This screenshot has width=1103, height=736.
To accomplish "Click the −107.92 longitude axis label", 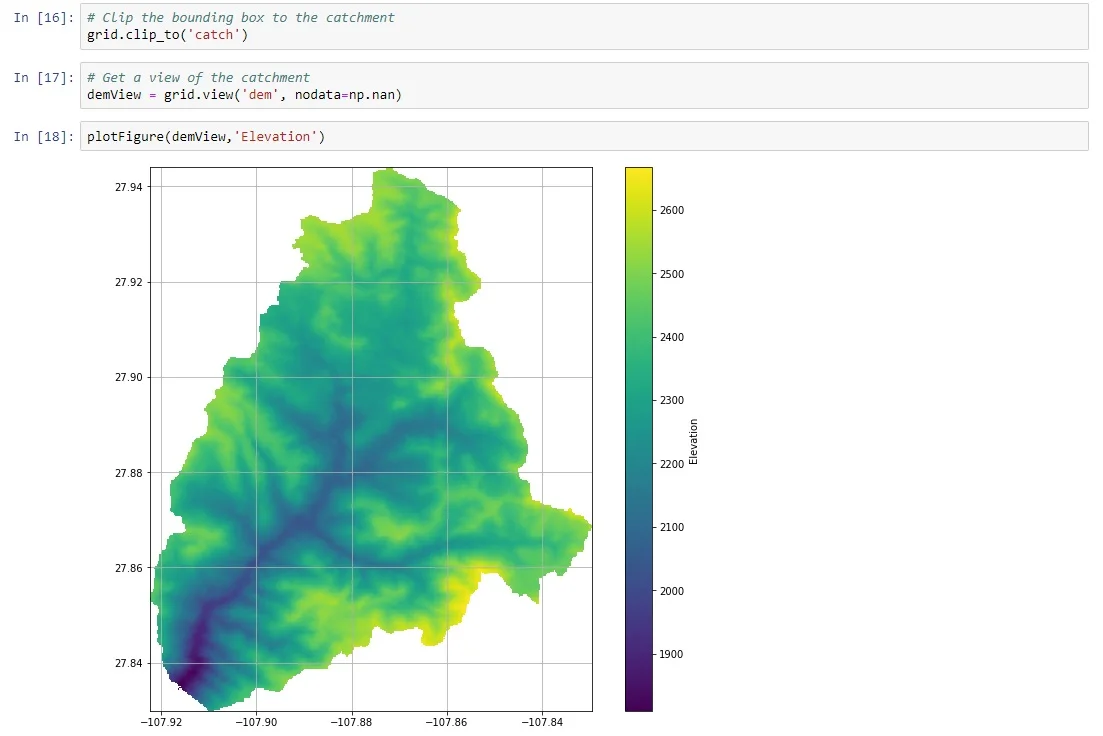I will [161, 722].
